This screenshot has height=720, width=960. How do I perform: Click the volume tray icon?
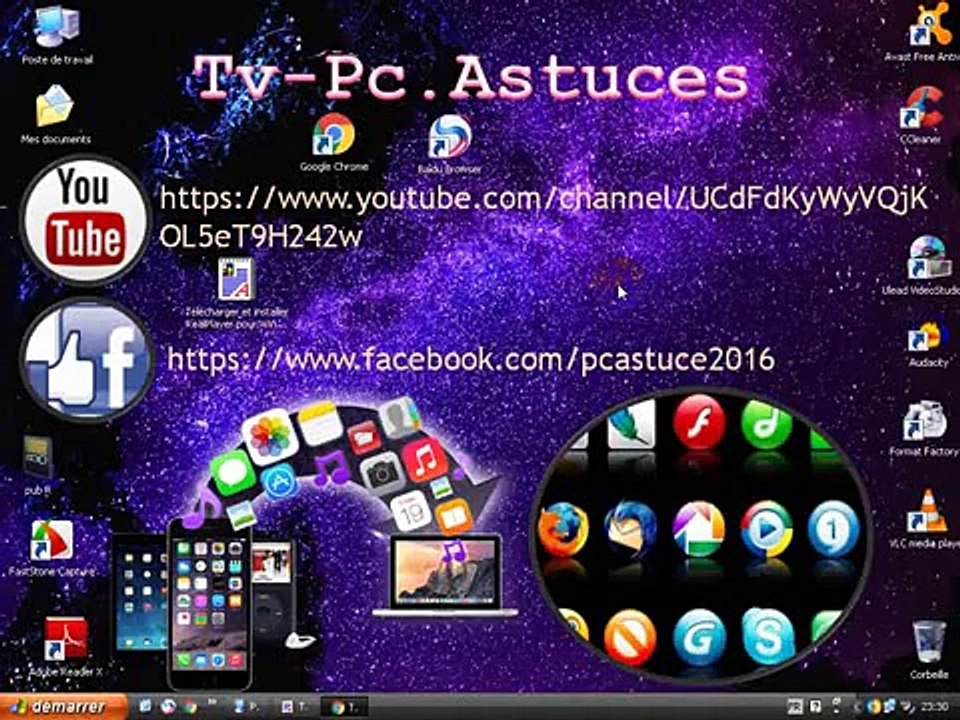909,707
